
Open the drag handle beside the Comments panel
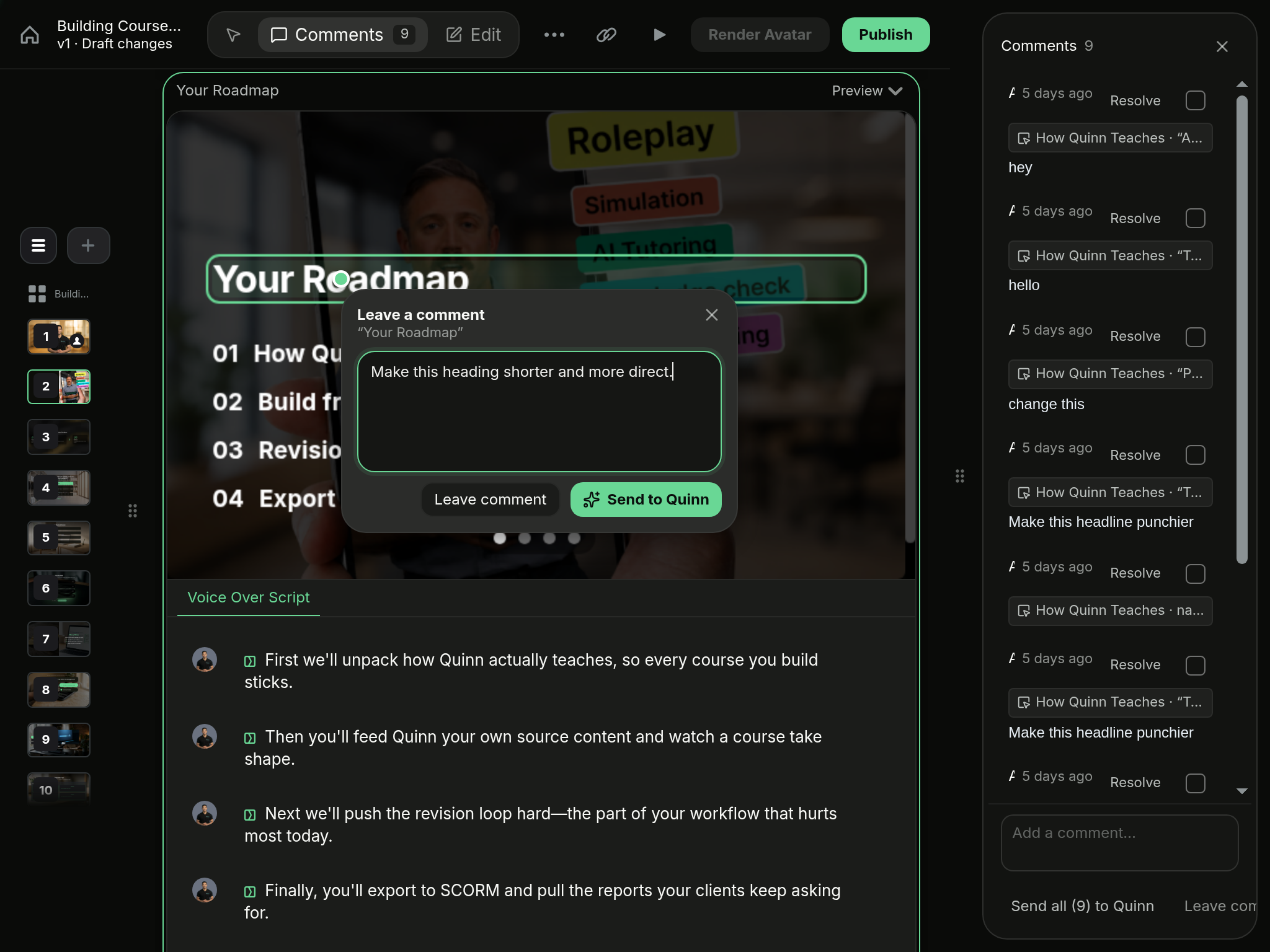click(960, 476)
